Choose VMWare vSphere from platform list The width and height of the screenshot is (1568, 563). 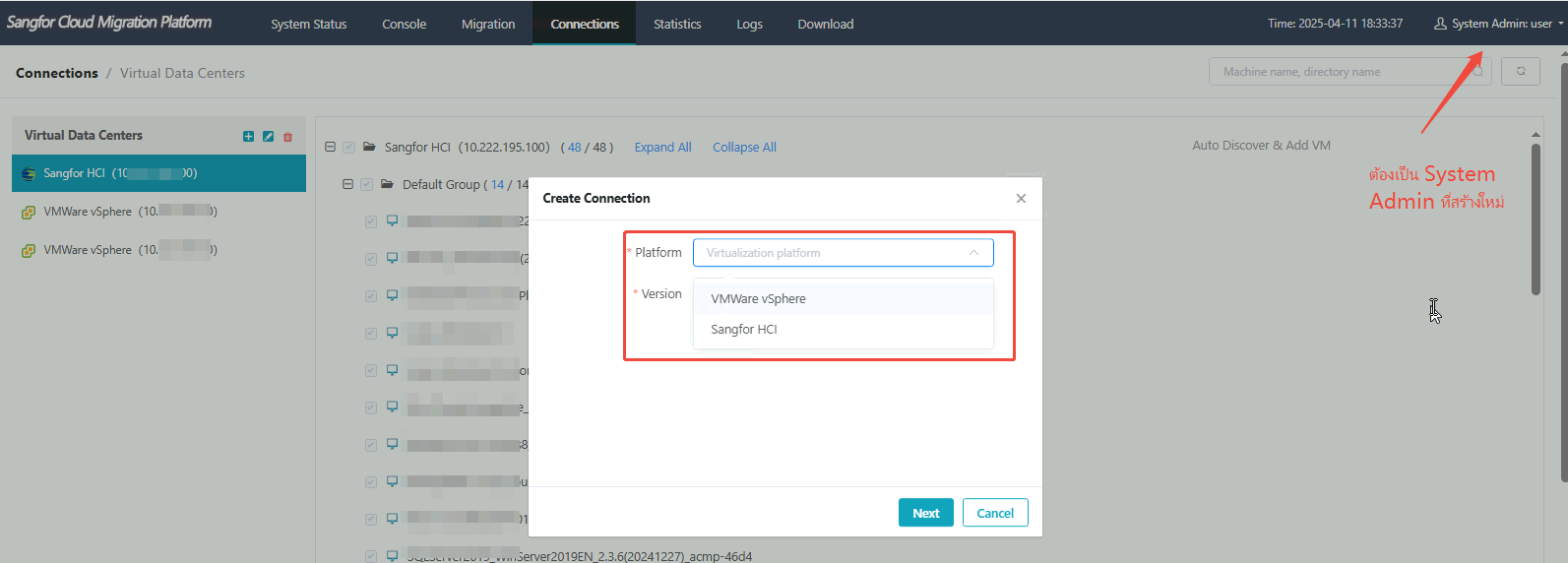[843, 299]
